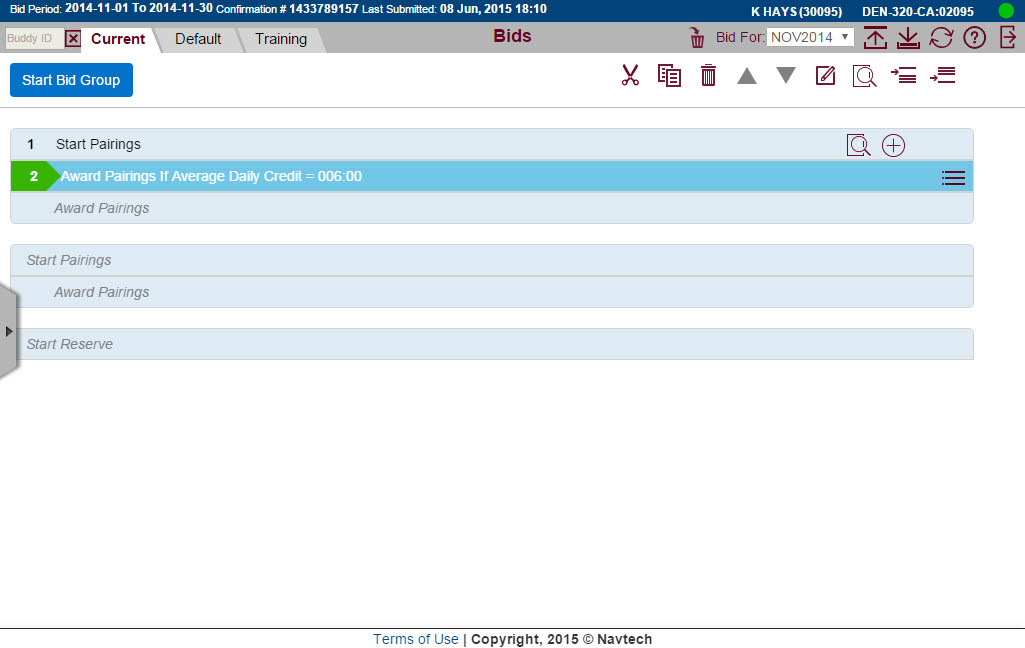This screenshot has width=1025, height=648.
Task: Expand the left side panel arrow
Action: click(x=8, y=331)
